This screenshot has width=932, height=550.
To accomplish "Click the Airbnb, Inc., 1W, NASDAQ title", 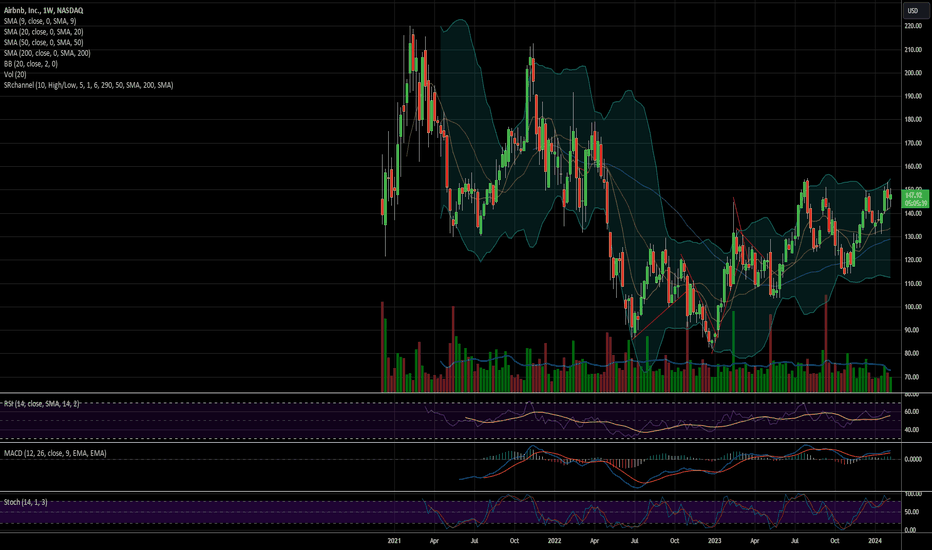I will tap(43, 11).
